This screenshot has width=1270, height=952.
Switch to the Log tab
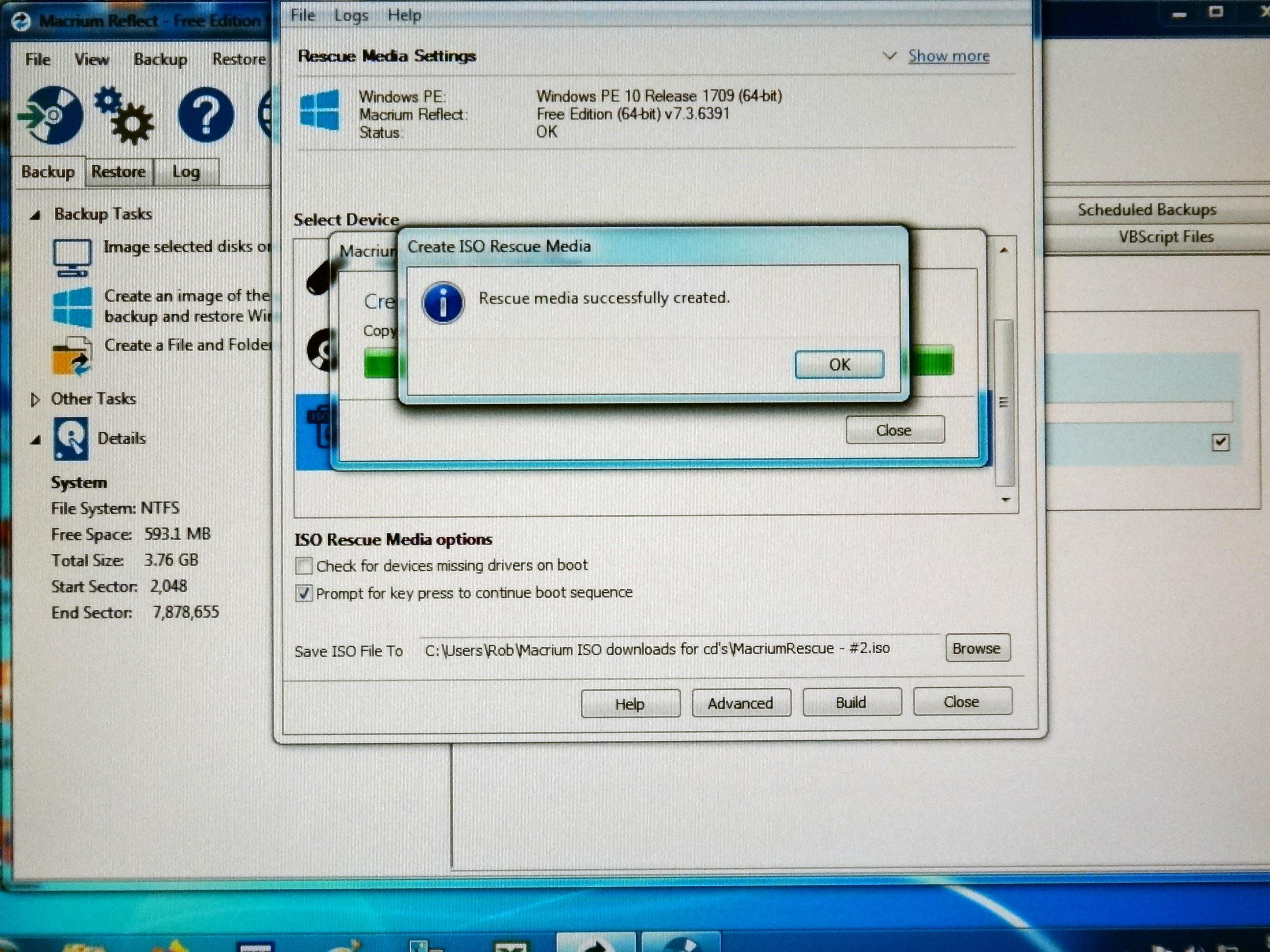pos(186,171)
